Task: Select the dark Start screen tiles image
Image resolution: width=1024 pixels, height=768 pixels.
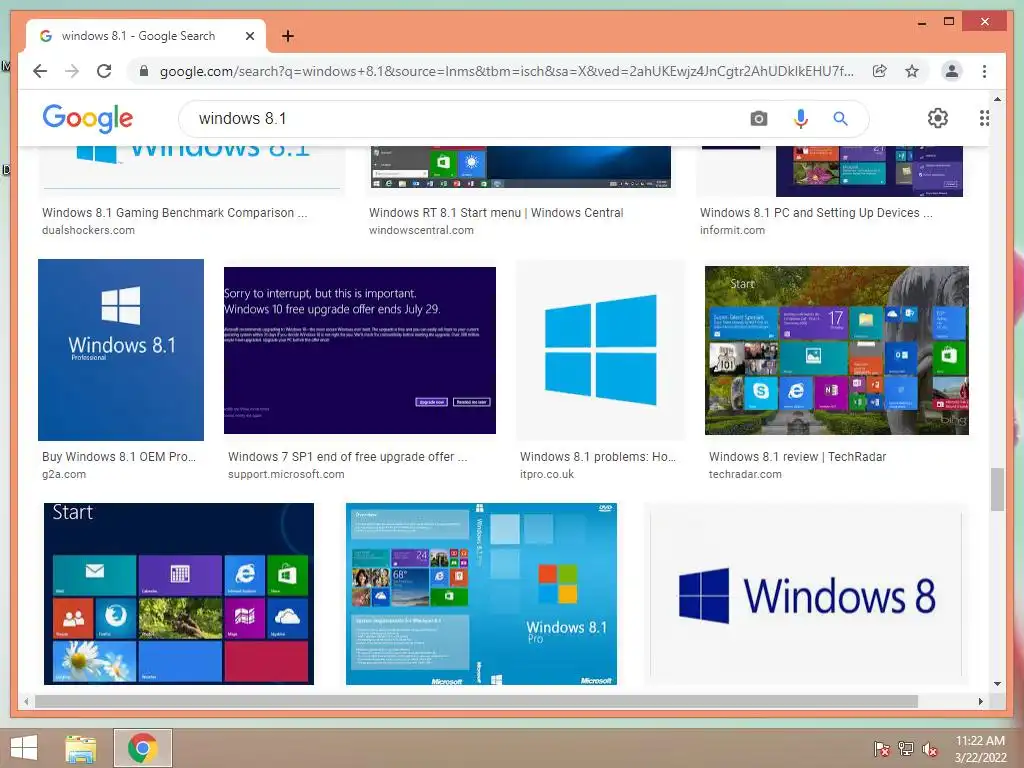Action: click(178, 594)
